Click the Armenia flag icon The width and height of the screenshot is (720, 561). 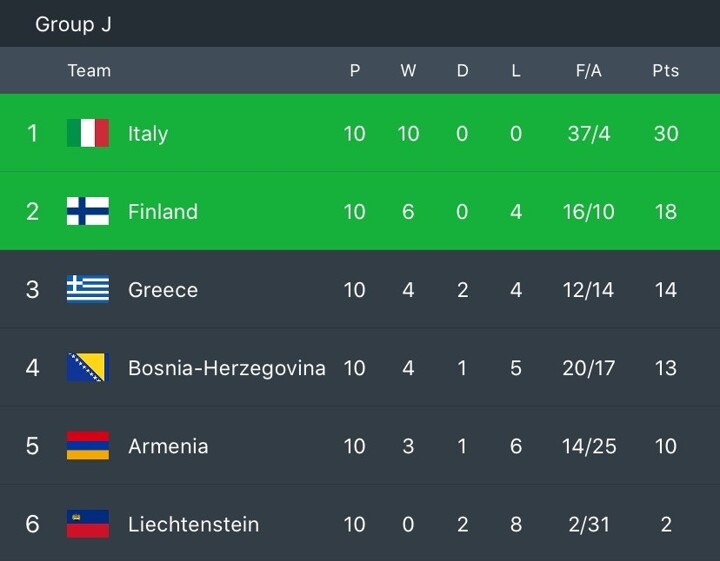pos(88,445)
